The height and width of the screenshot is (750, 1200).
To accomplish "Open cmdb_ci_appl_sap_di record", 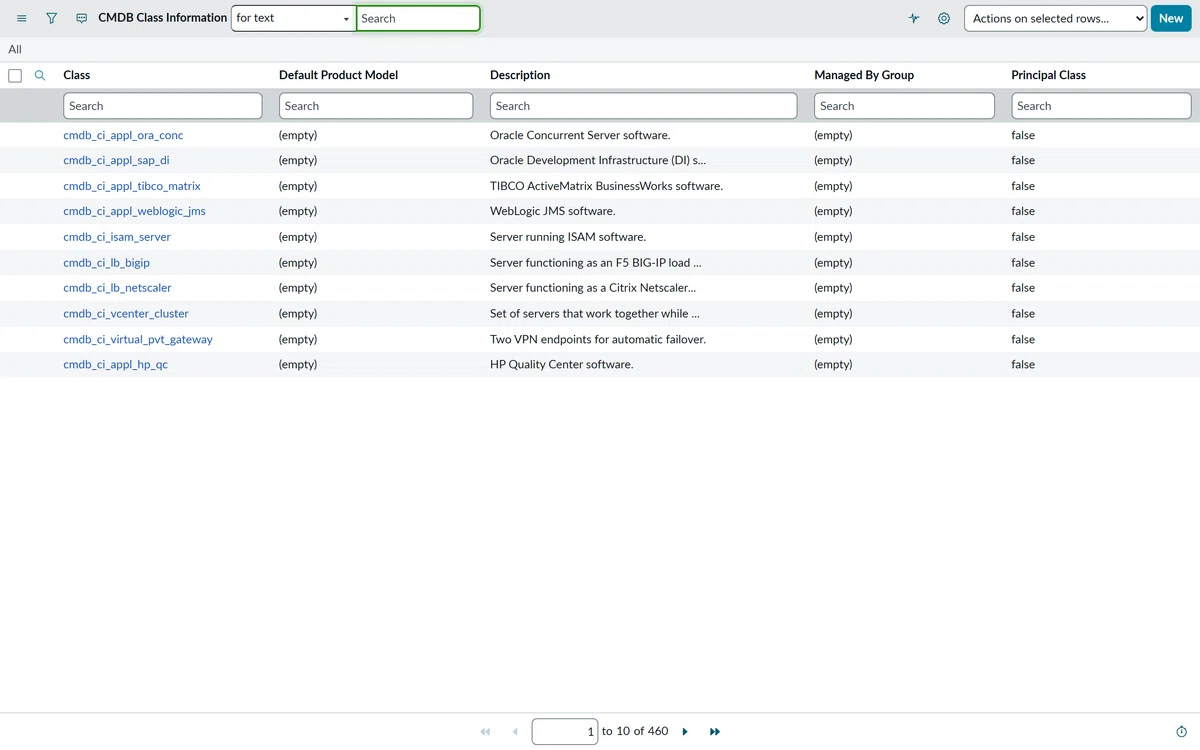I will pyautogui.click(x=116, y=160).
